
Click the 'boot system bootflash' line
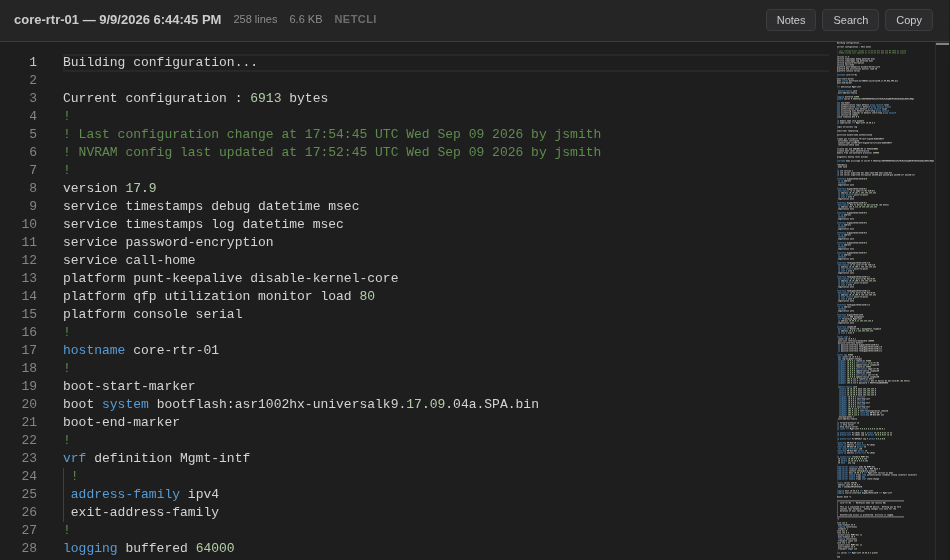click(301, 404)
